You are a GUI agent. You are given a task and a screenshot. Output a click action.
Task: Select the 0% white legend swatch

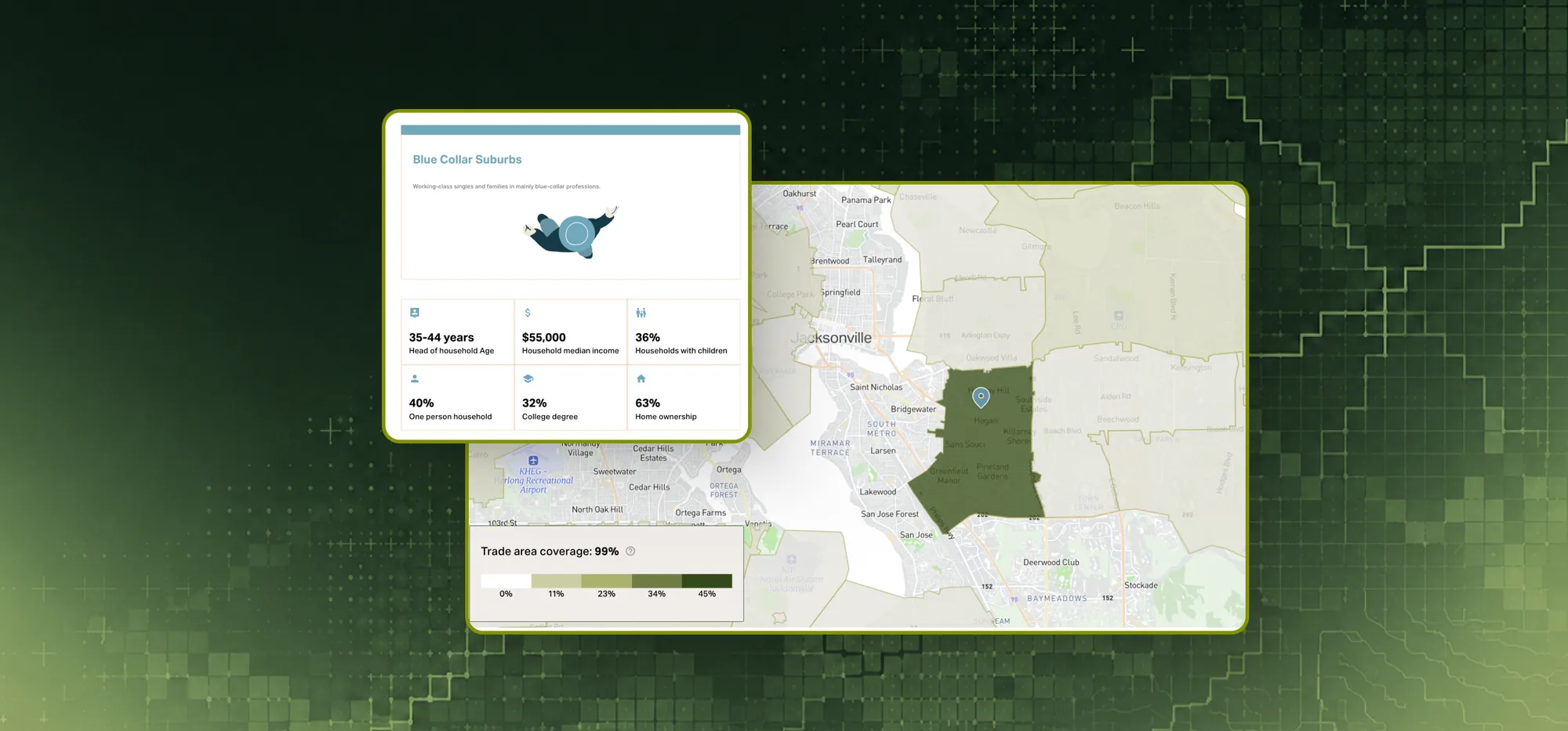click(x=506, y=581)
